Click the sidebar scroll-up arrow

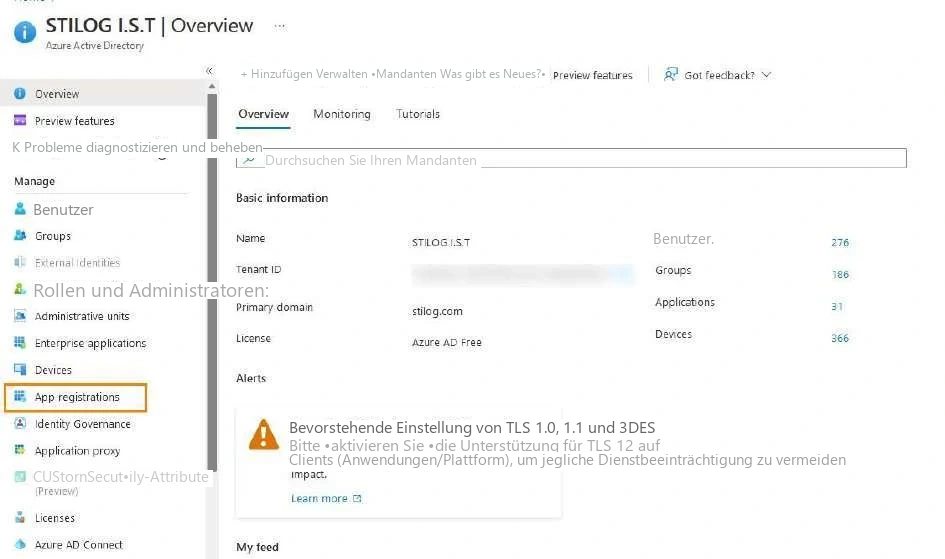[212, 86]
